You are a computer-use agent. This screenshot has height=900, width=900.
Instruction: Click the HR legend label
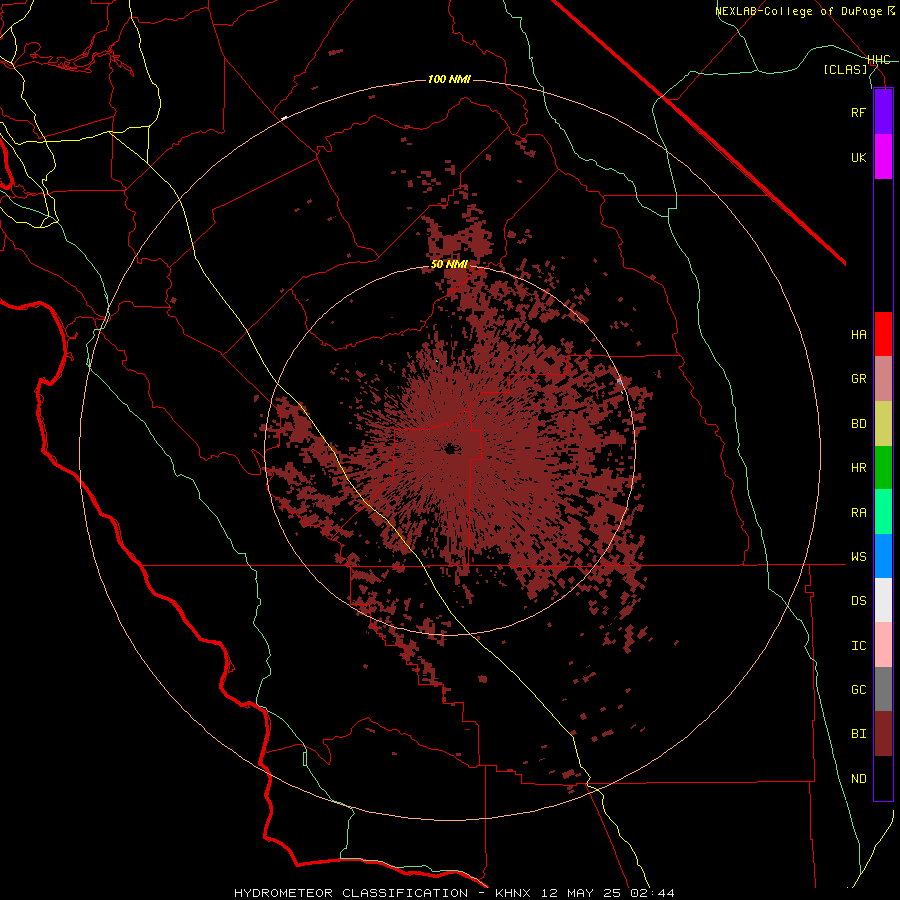pyautogui.click(x=858, y=468)
